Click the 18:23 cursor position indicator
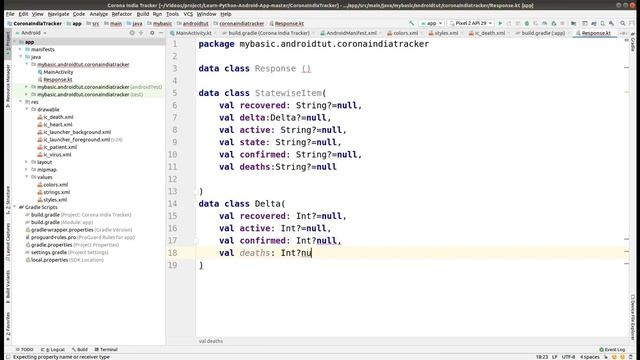The width and height of the screenshot is (640, 360). (542, 357)
